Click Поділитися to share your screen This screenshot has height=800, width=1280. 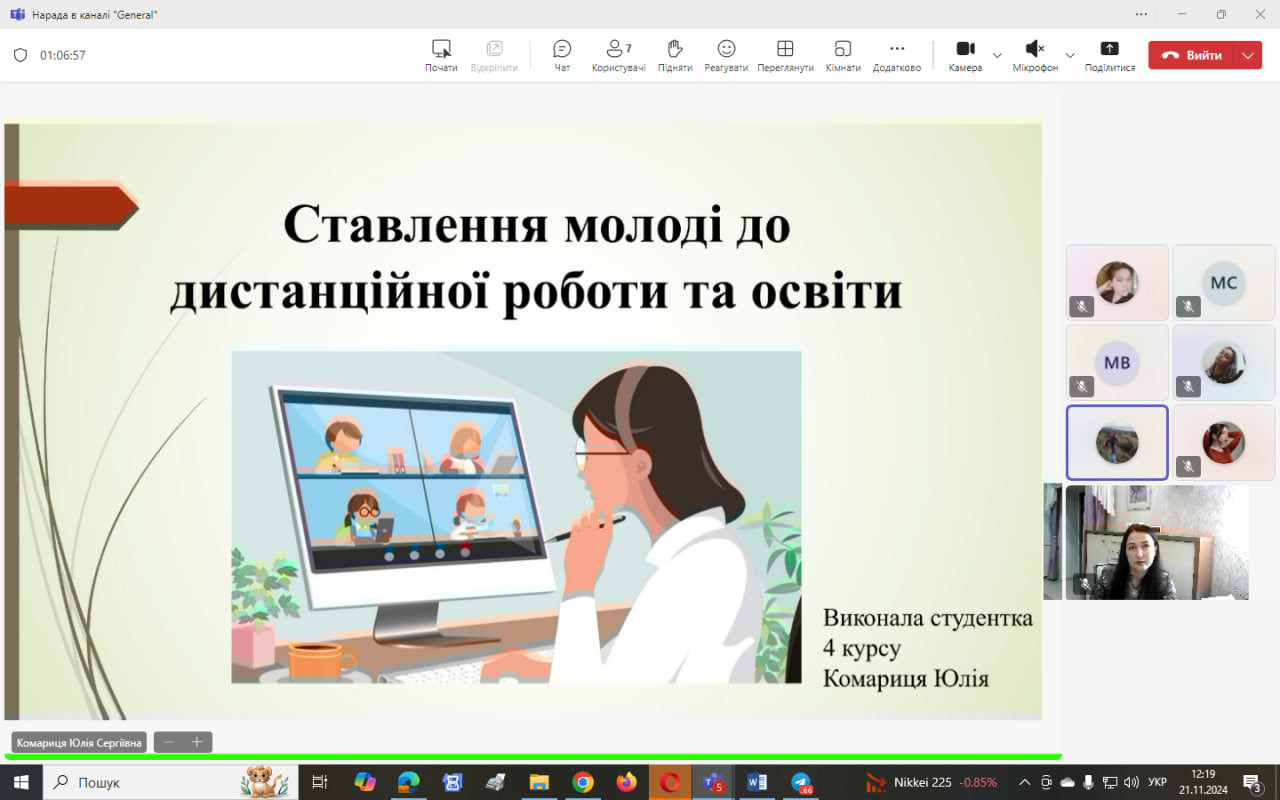(1110, 56)
